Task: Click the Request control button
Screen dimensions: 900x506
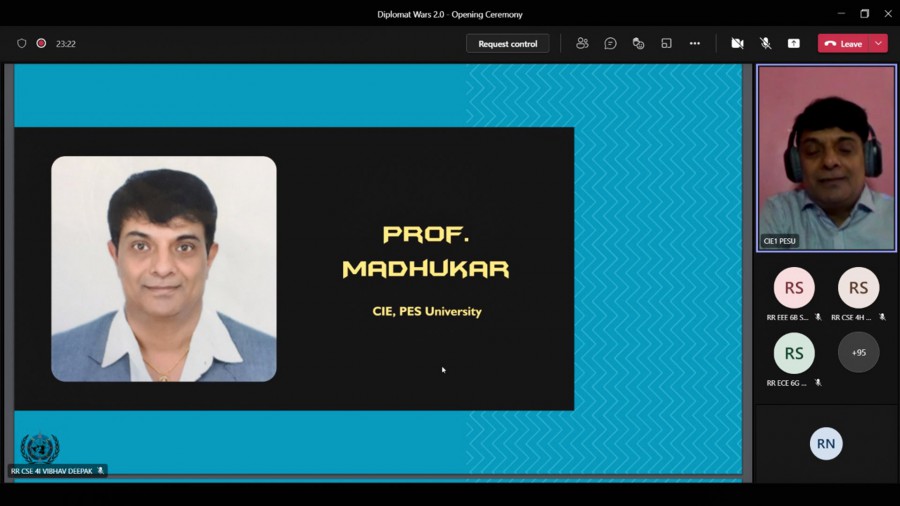Action: 507,44
